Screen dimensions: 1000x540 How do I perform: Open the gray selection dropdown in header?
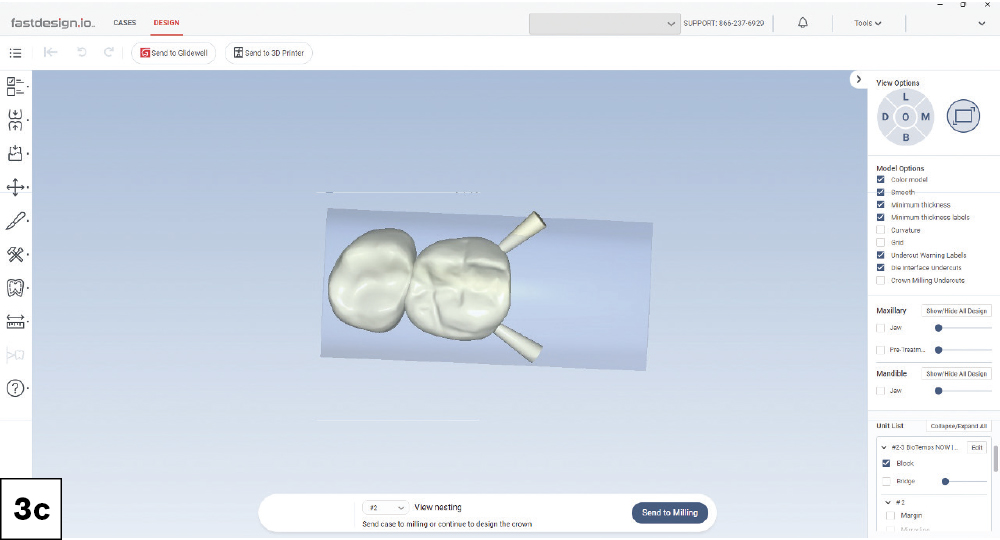pyautogui.click(x=604, y=24)
